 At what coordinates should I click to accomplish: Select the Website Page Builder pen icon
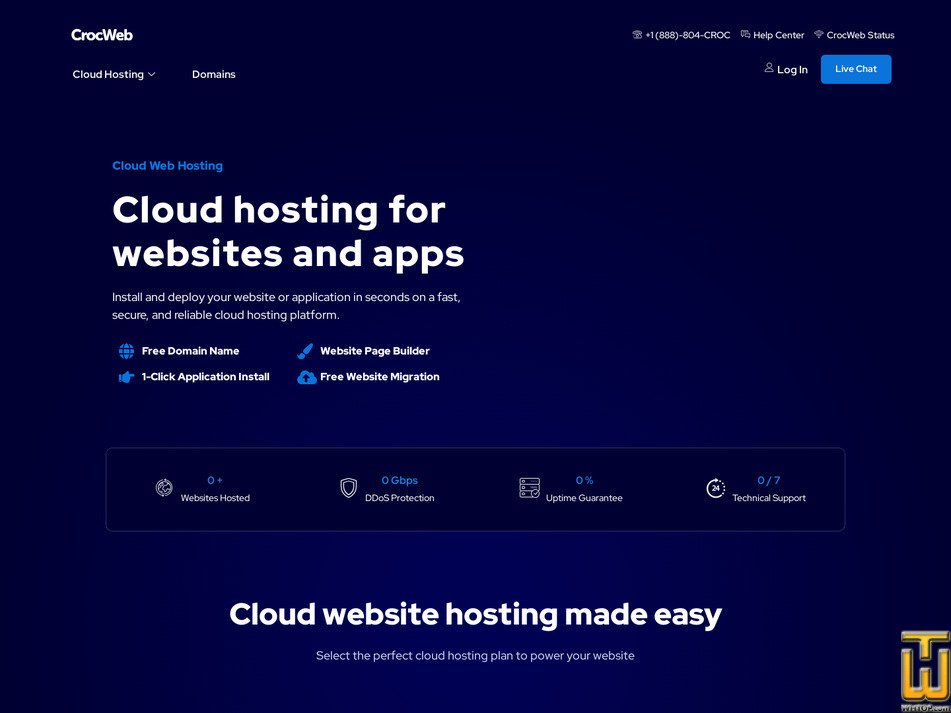(x=304, y=351)
